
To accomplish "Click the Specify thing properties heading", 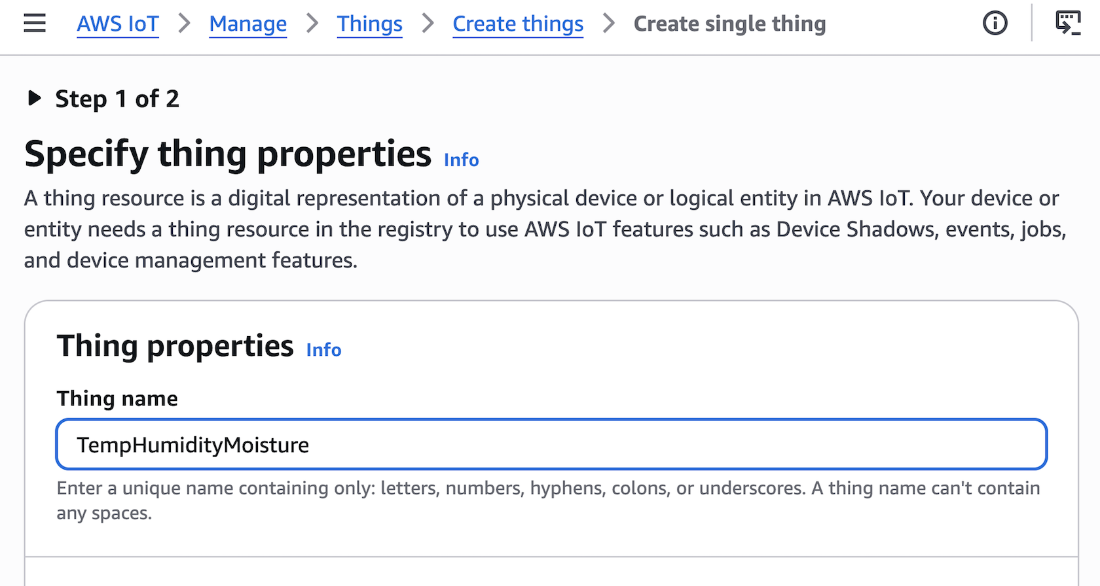I will click(x=227, y=154).
